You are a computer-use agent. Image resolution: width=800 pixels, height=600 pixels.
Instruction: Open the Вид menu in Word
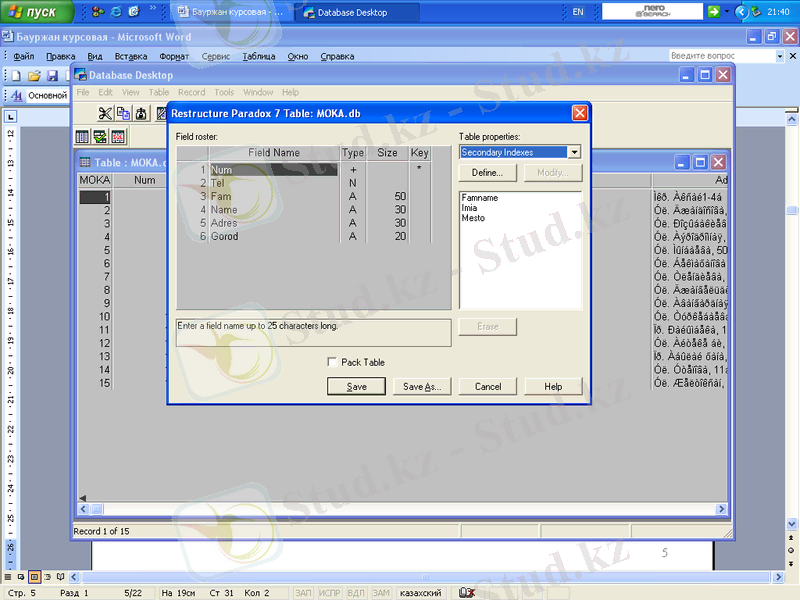coord(95,56)
